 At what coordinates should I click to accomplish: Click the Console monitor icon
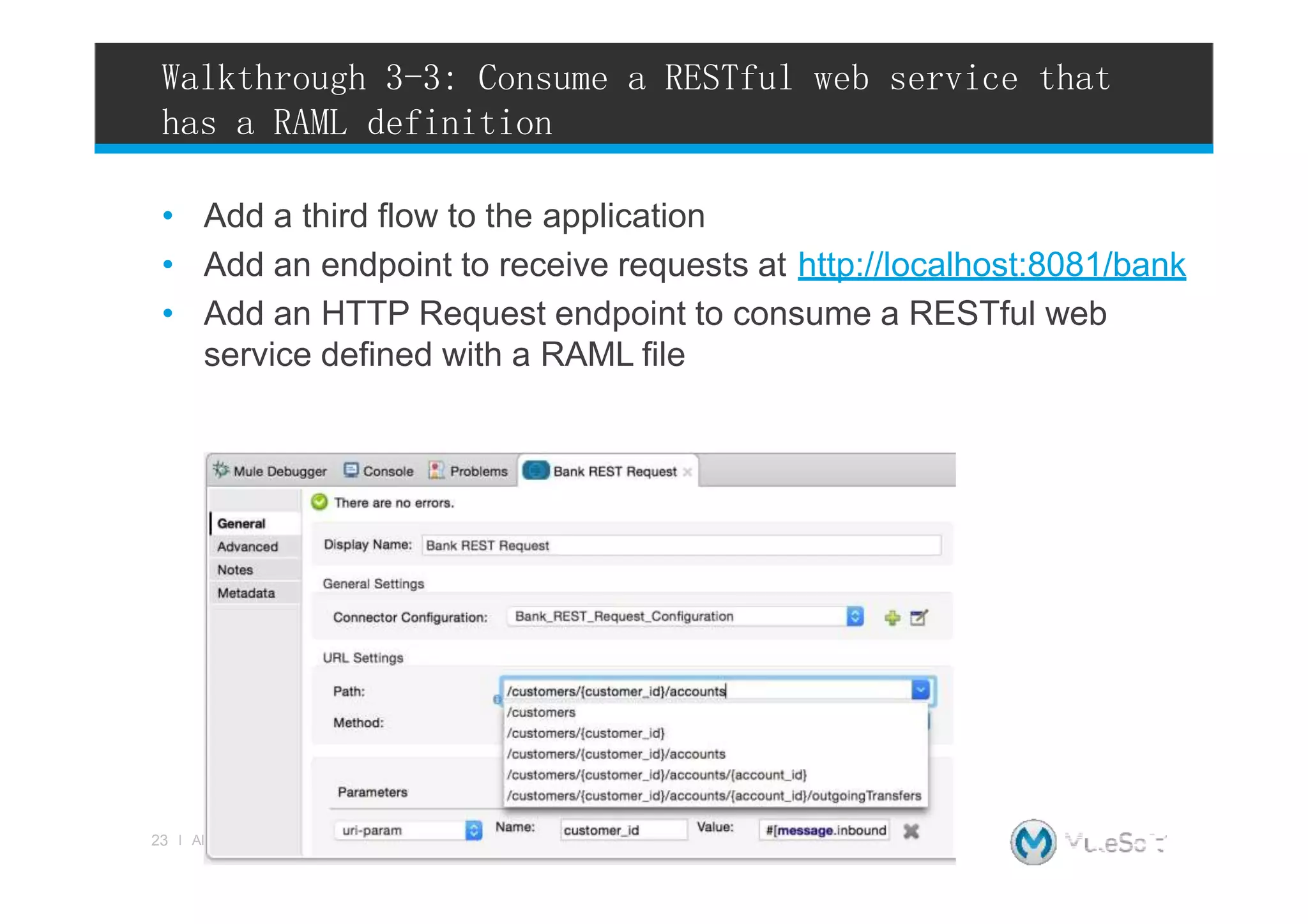(x=351, y=471)
